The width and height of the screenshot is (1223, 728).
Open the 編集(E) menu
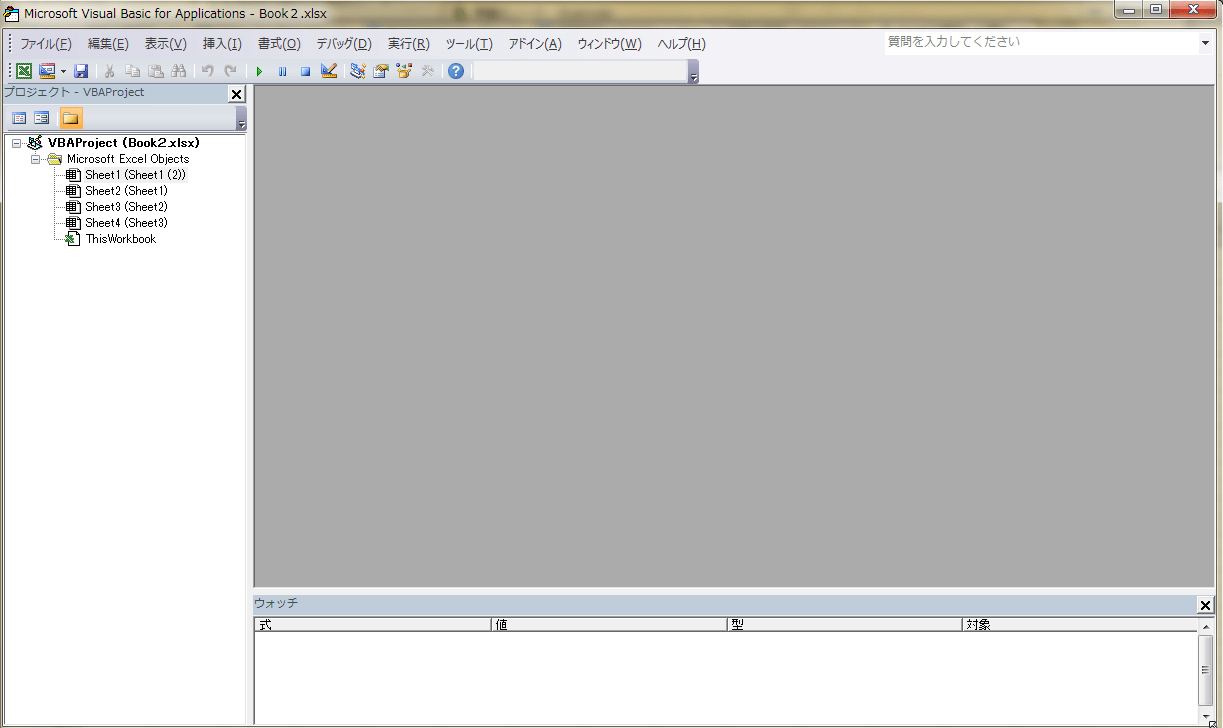(x=108, y=44)
